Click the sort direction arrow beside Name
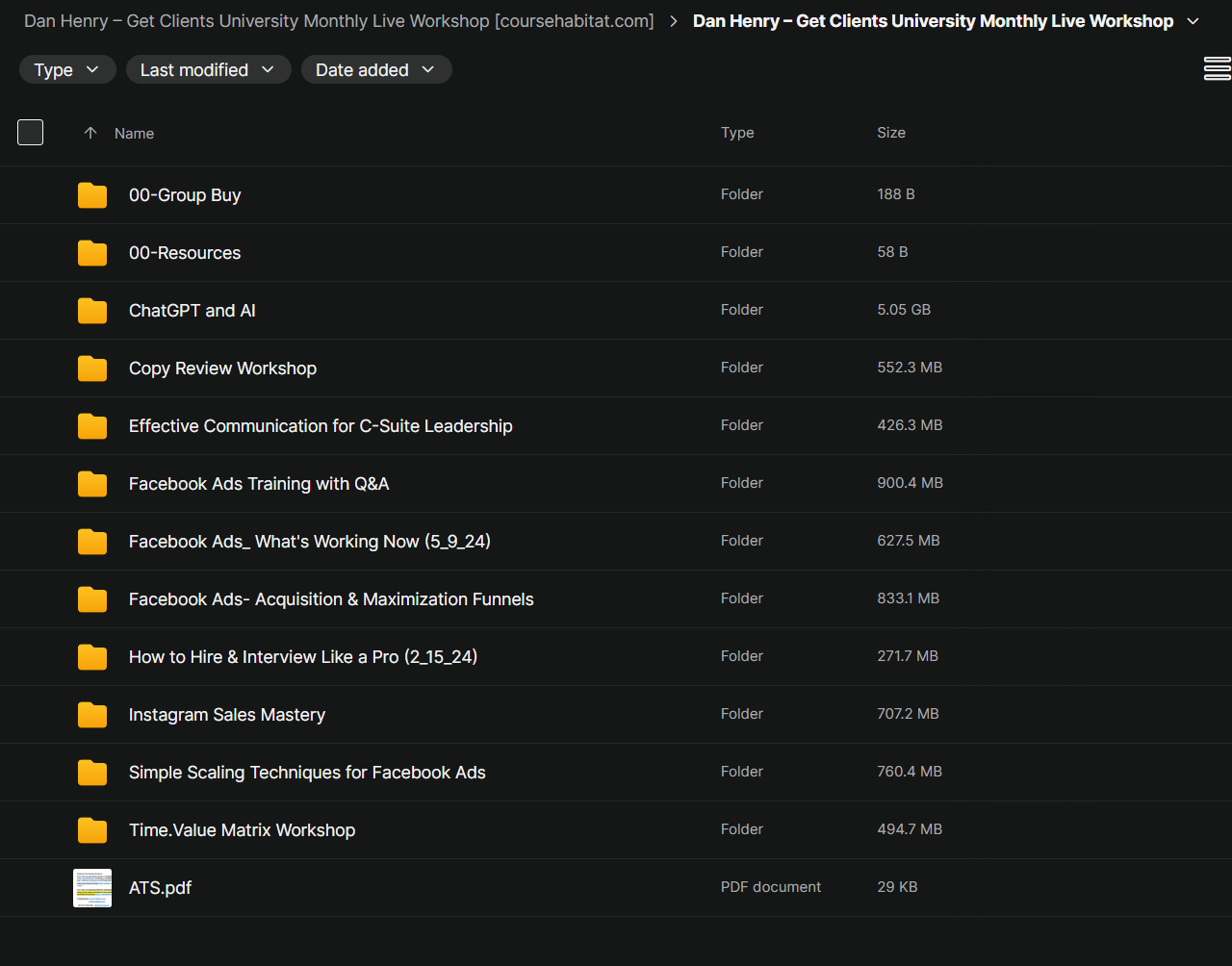 tap(90, 133)
